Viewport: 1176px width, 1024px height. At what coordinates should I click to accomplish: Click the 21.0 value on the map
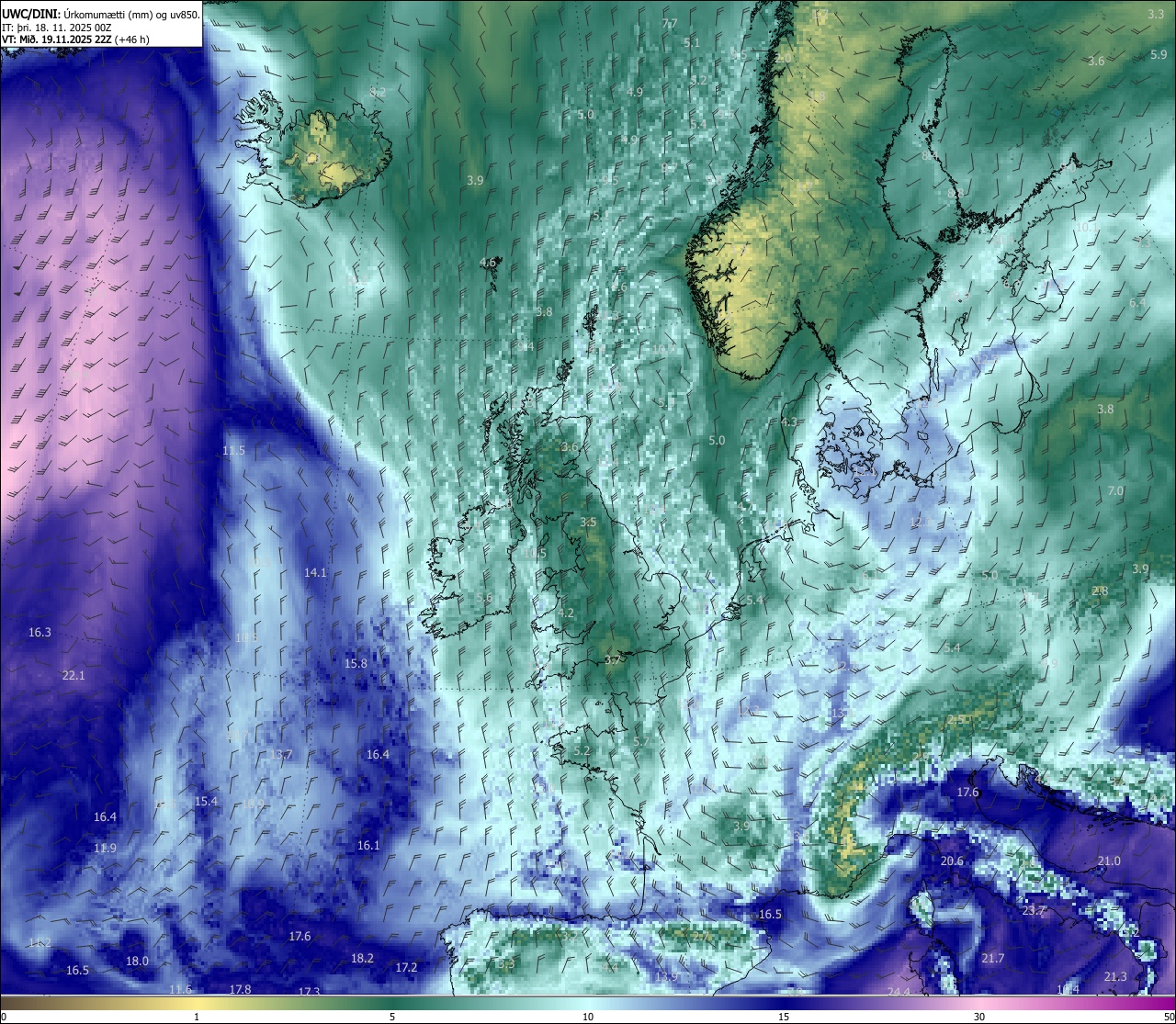point(1109,861)
